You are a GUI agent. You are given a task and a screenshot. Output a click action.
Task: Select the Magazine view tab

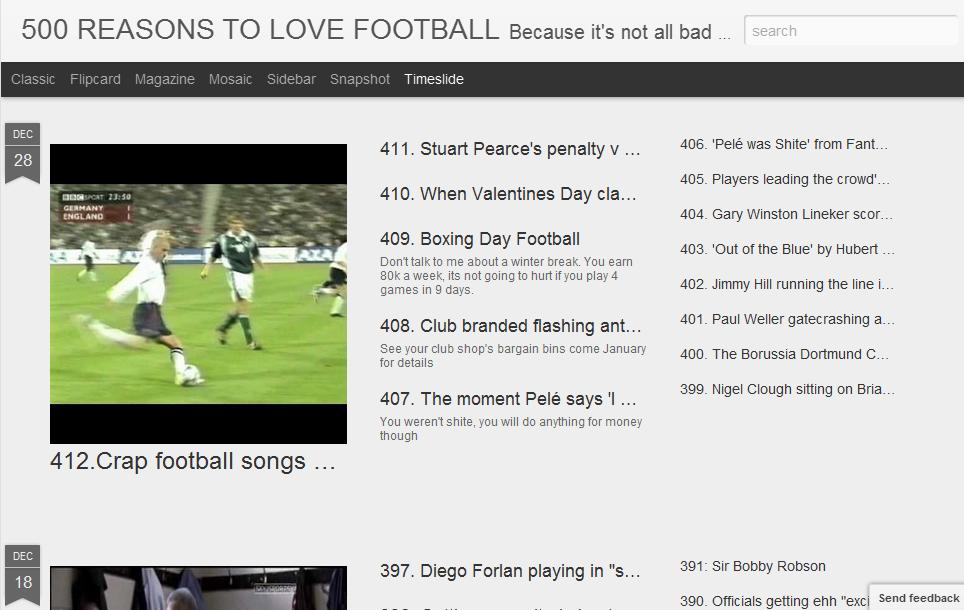click(165, 79)
